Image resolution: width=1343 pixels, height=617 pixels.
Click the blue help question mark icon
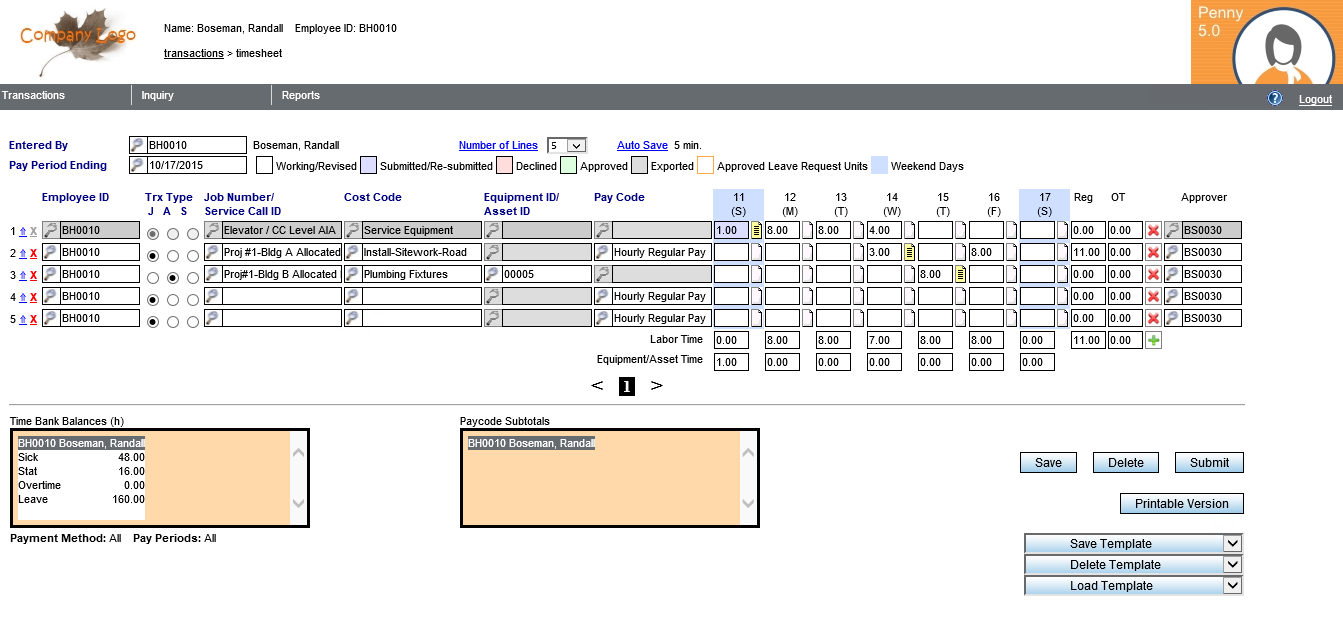pyautogui.click(x=1275, y=98)
